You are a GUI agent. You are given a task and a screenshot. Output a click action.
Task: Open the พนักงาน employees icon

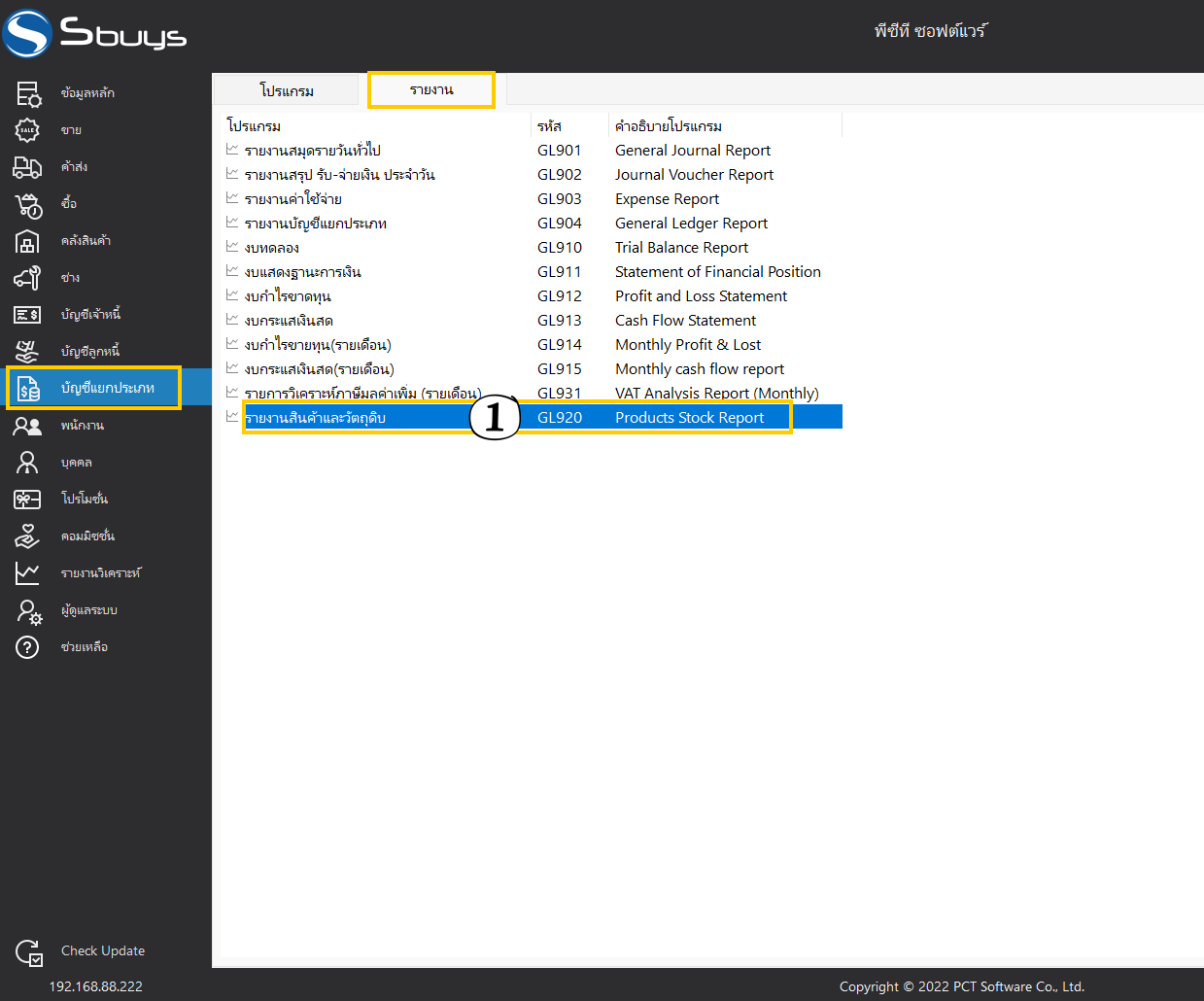coord(28,426)
